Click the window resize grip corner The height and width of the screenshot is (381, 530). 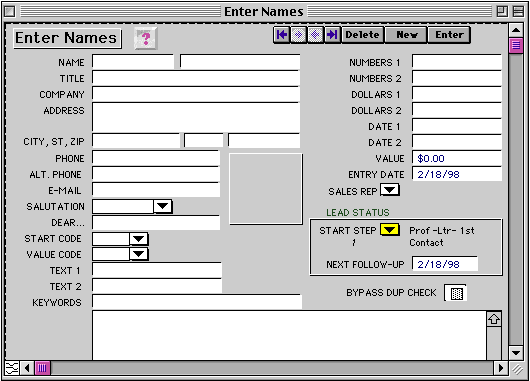(517, 369)
